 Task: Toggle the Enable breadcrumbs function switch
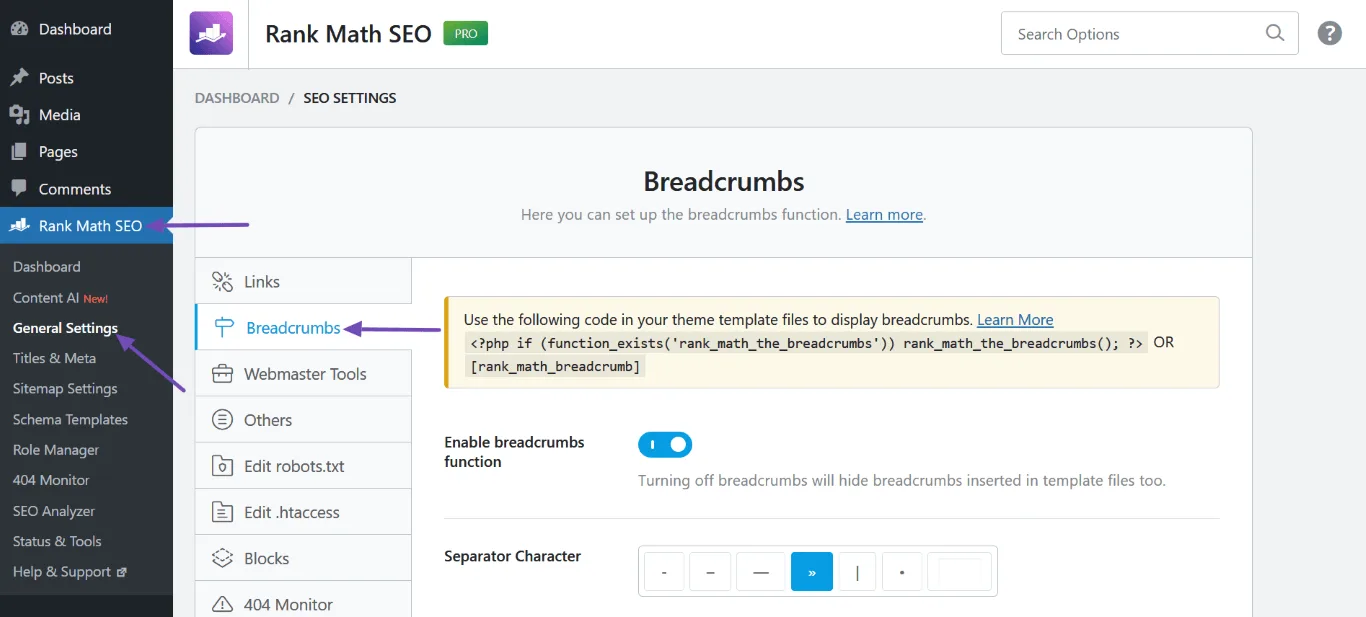[665, 445]
